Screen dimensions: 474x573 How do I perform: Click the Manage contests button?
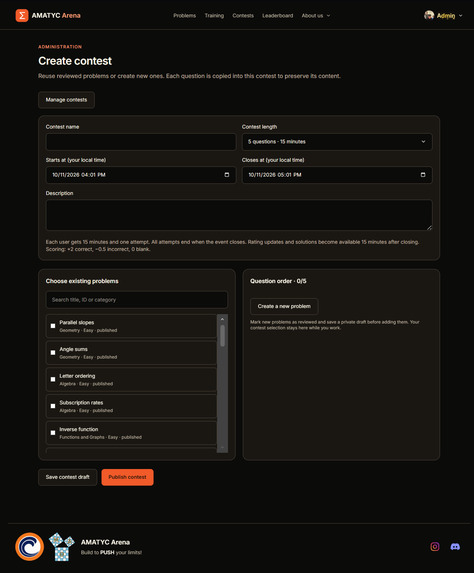[x=67, y=100]
